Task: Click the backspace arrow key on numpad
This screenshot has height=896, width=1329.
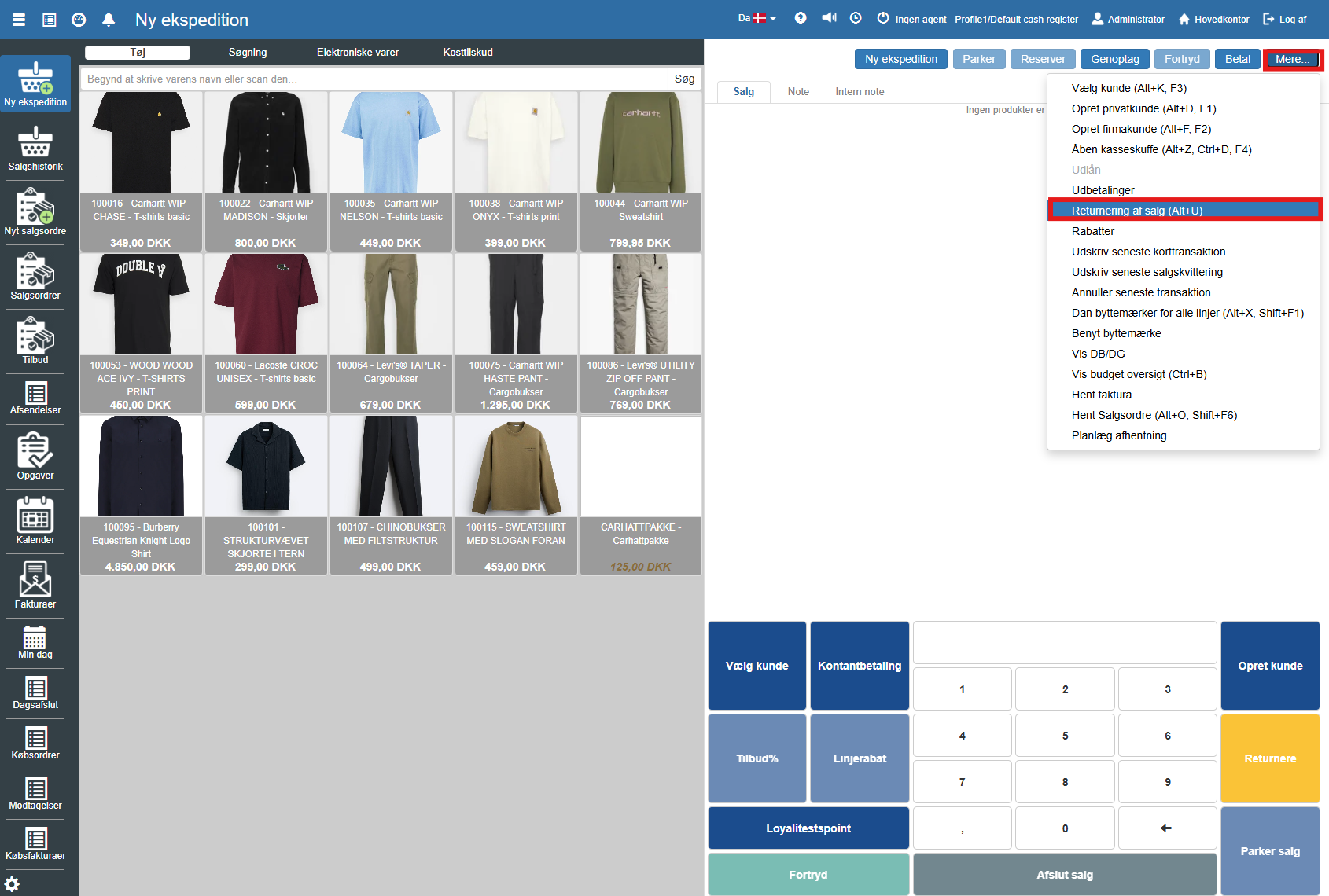Action: (x=1167, y=828)
